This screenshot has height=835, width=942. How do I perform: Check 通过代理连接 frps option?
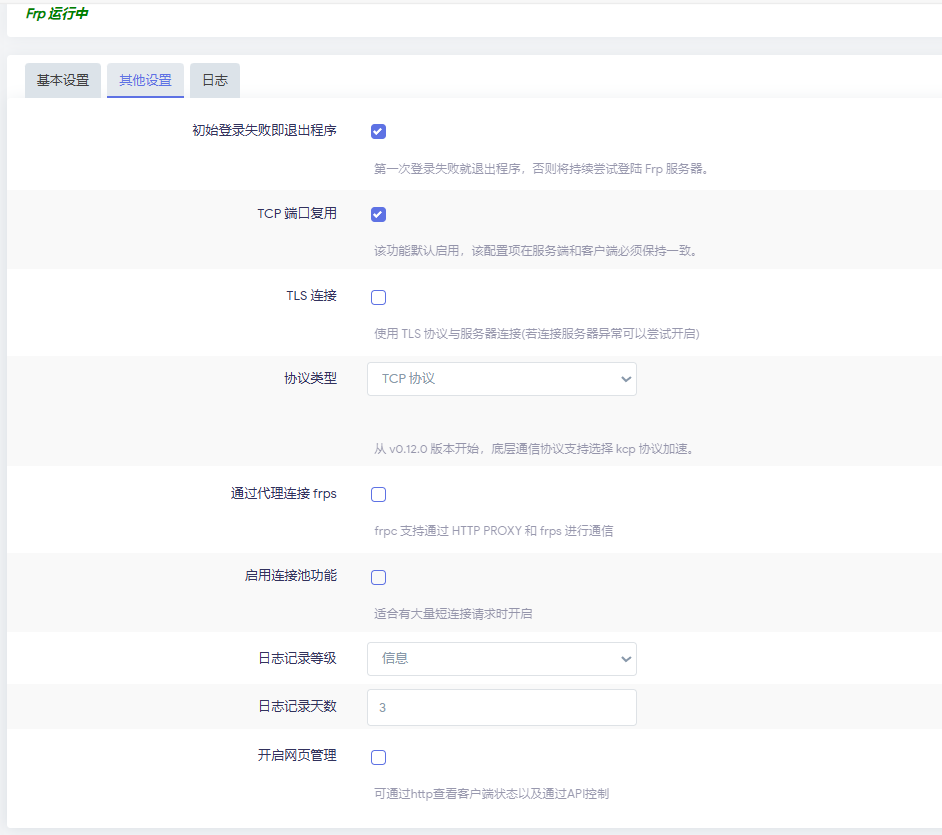378,494
